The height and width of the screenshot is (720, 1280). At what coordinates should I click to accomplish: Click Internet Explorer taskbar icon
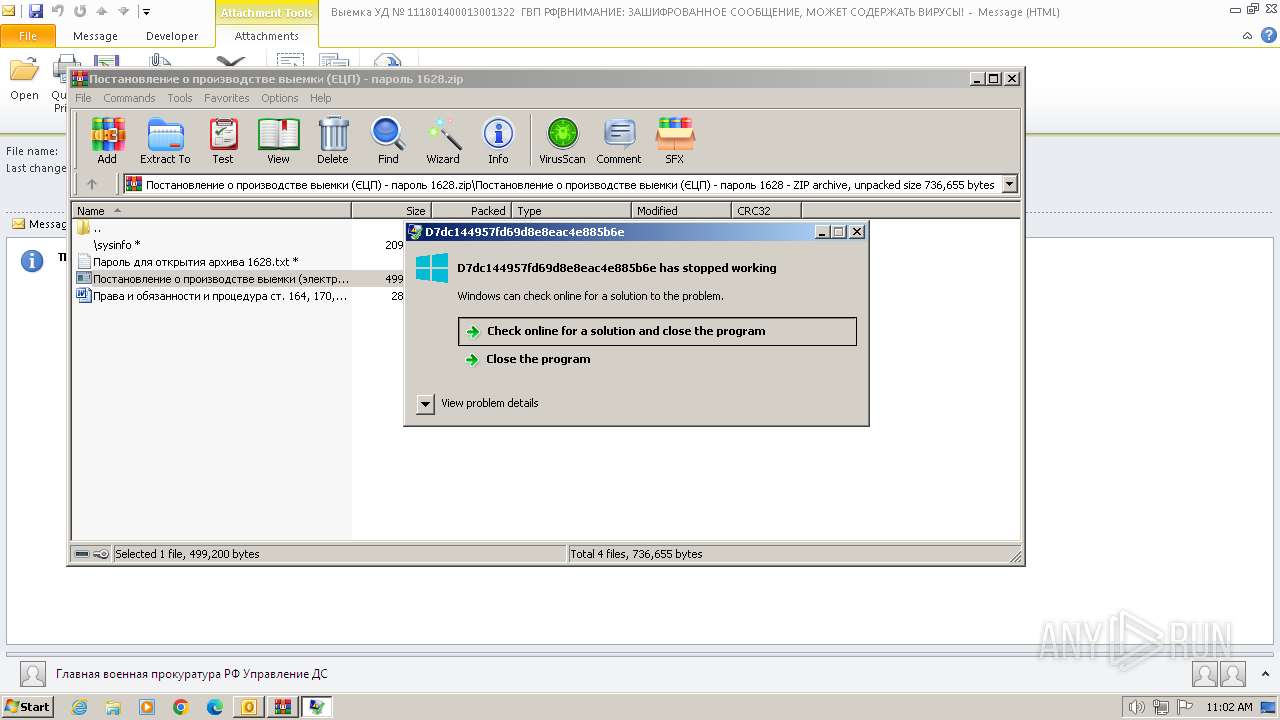click(79, 707)
